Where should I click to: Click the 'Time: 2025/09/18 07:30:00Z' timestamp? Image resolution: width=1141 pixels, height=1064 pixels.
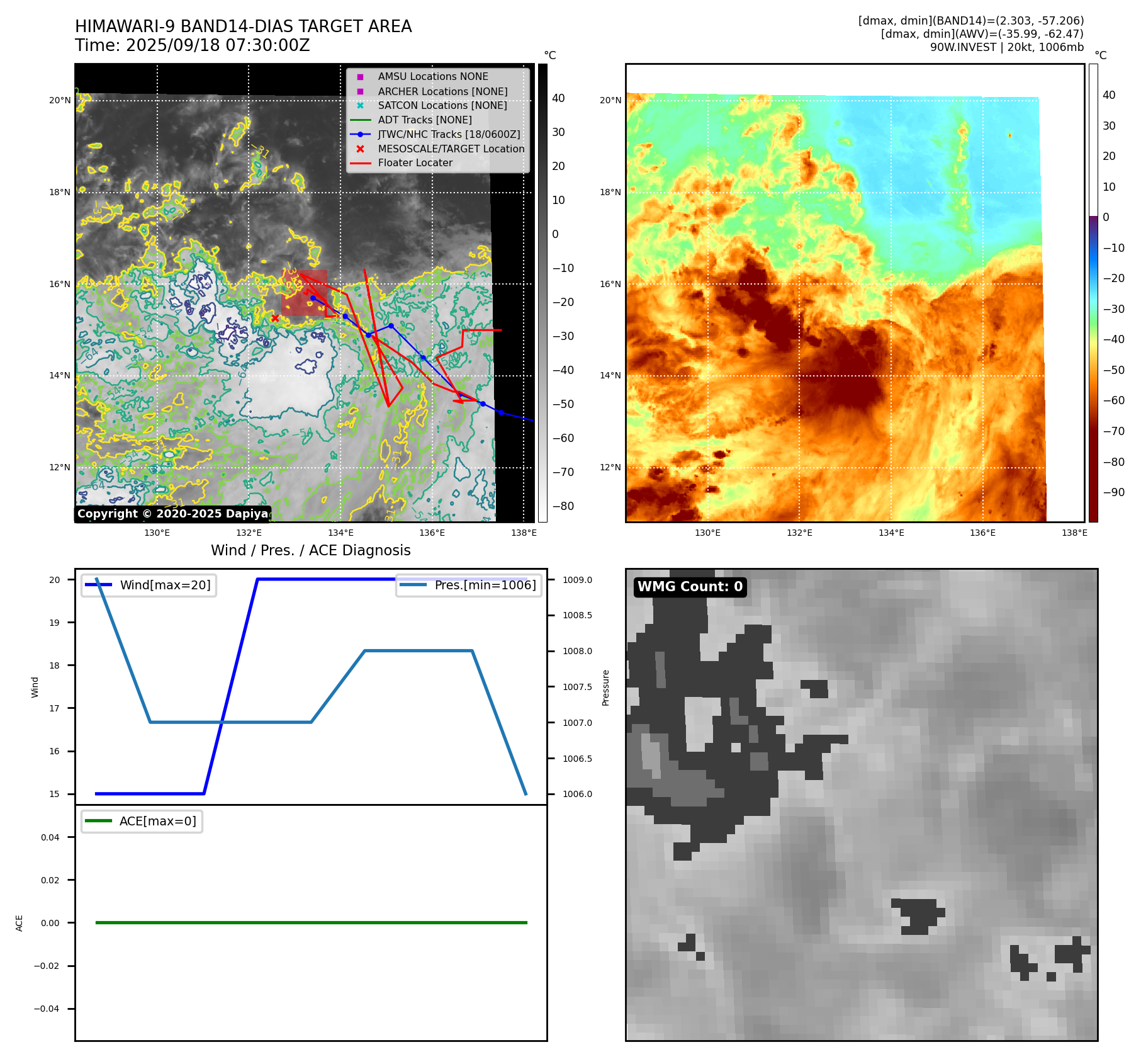193,45
